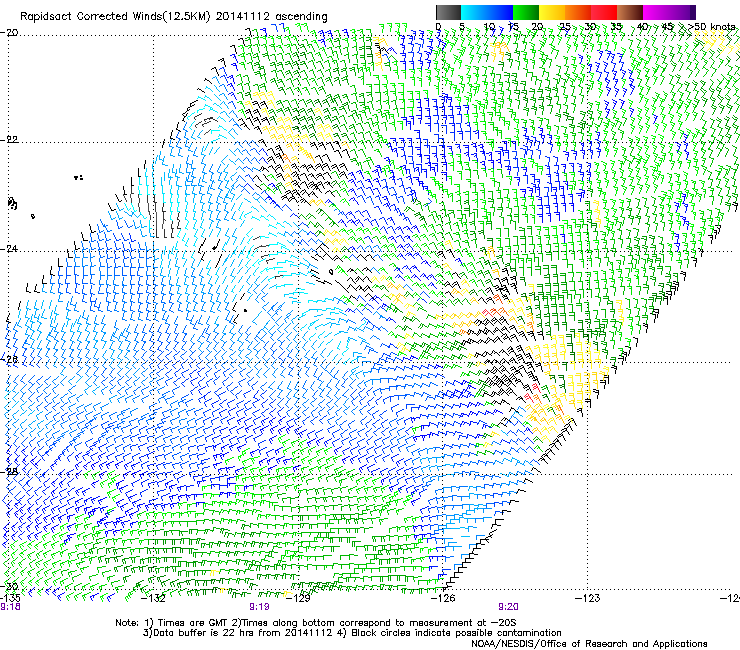The height and width of the screenshot is (650, 740).
Task: Click the purple time label '9:20'
Action: 508,607
